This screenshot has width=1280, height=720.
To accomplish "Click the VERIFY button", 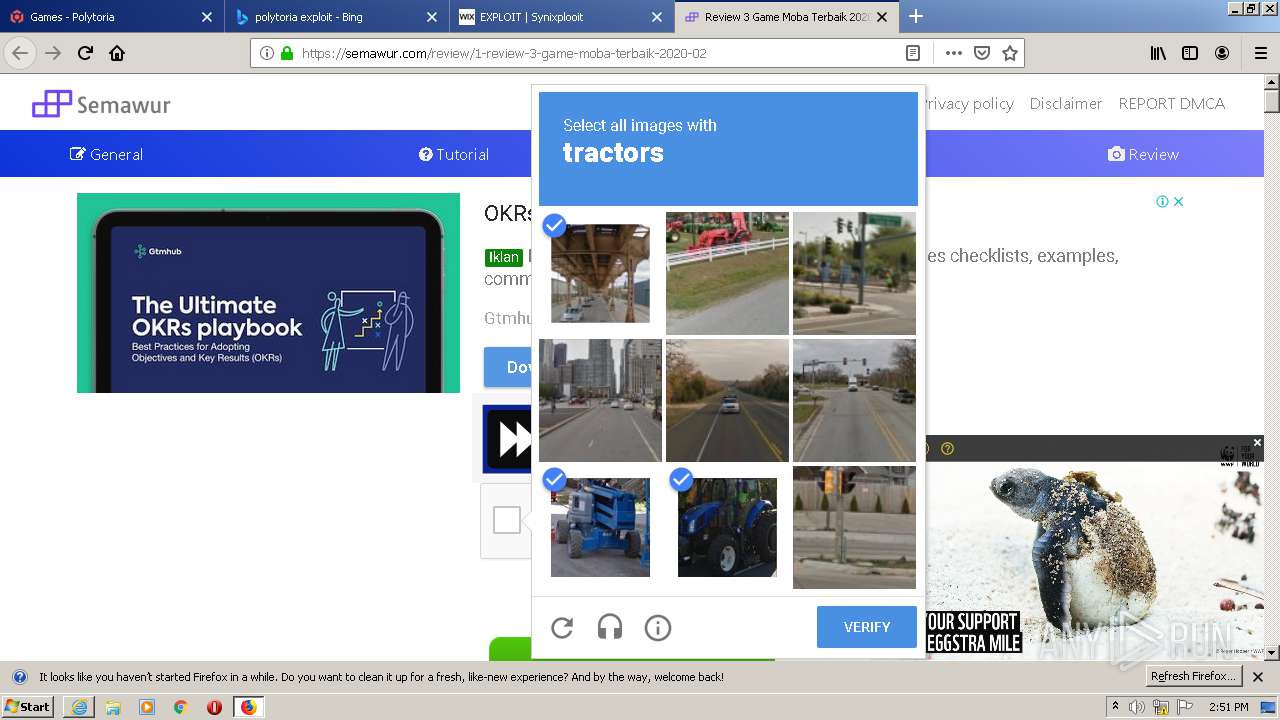I will click(x=867, y=627).
